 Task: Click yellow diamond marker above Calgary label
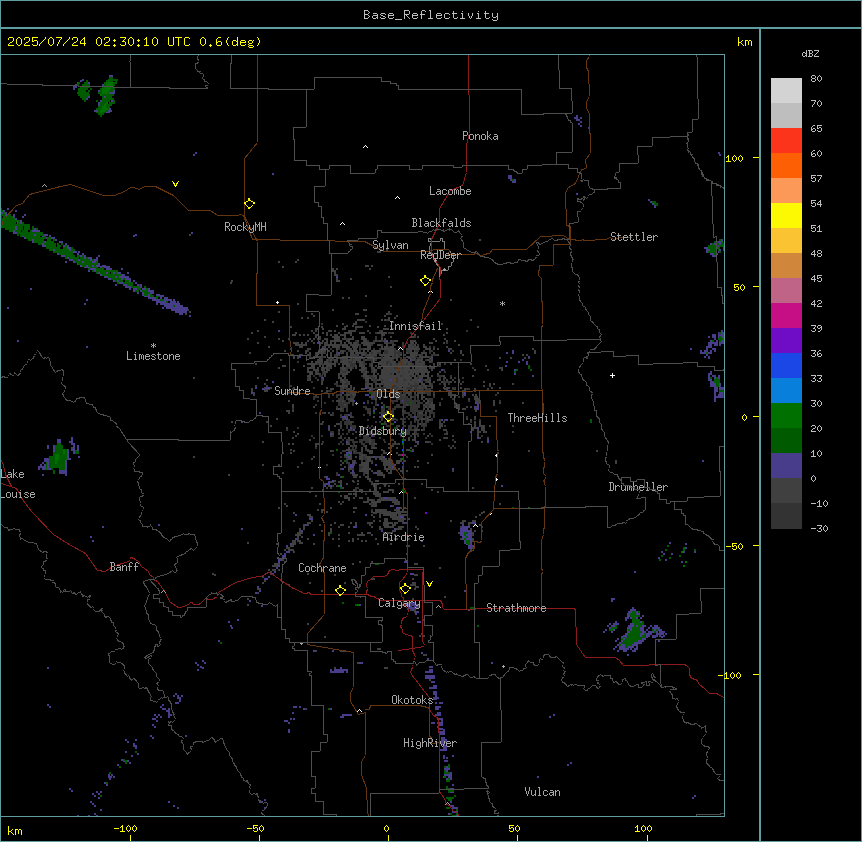click(x=405, y=589)
